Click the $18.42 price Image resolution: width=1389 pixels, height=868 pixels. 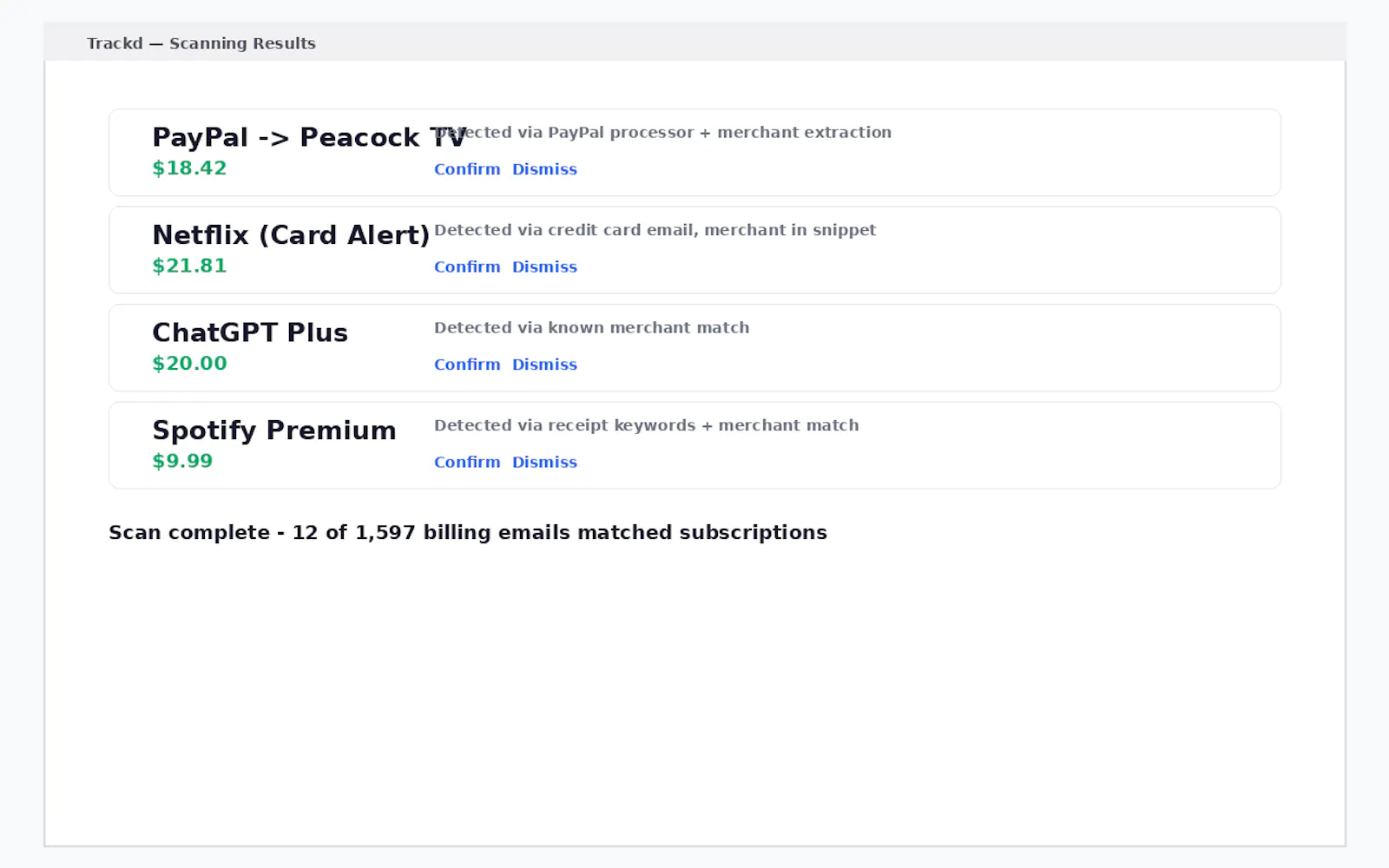[189, 168]
